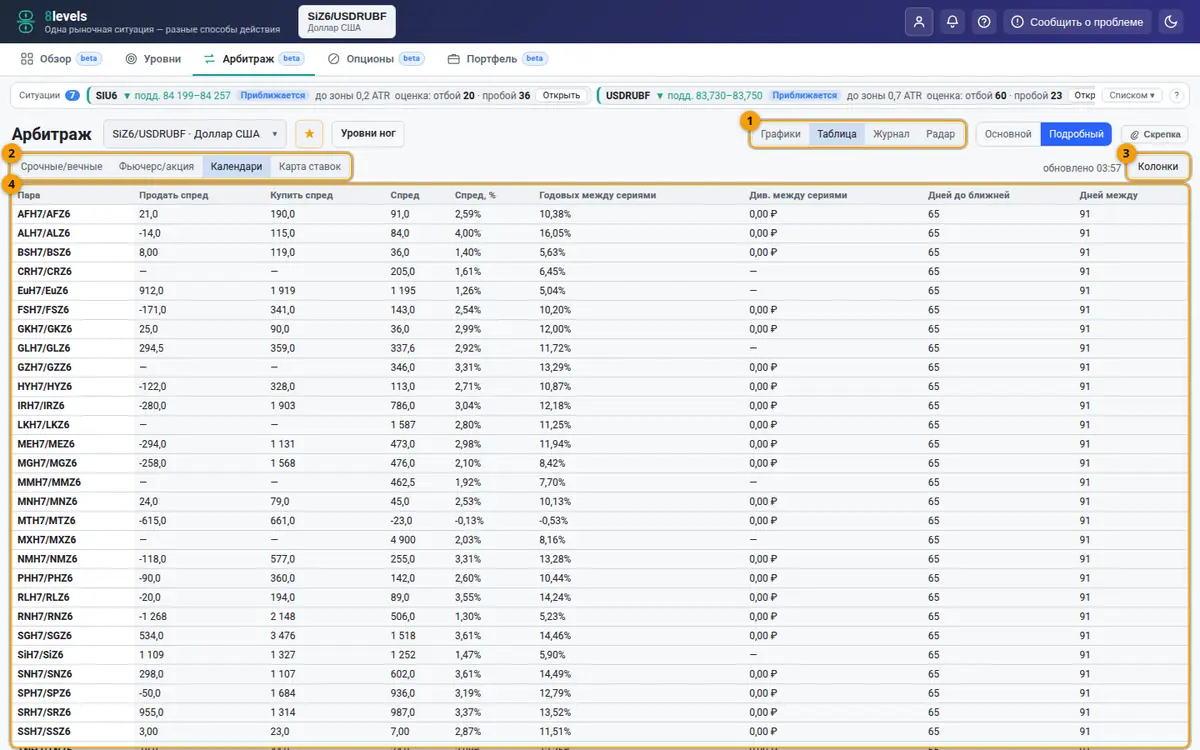Expand the SiZ6/USDRUBF pair dropdown
Image resolution: width=1200 pixels, height=750 pixels.
coord(195,133)
